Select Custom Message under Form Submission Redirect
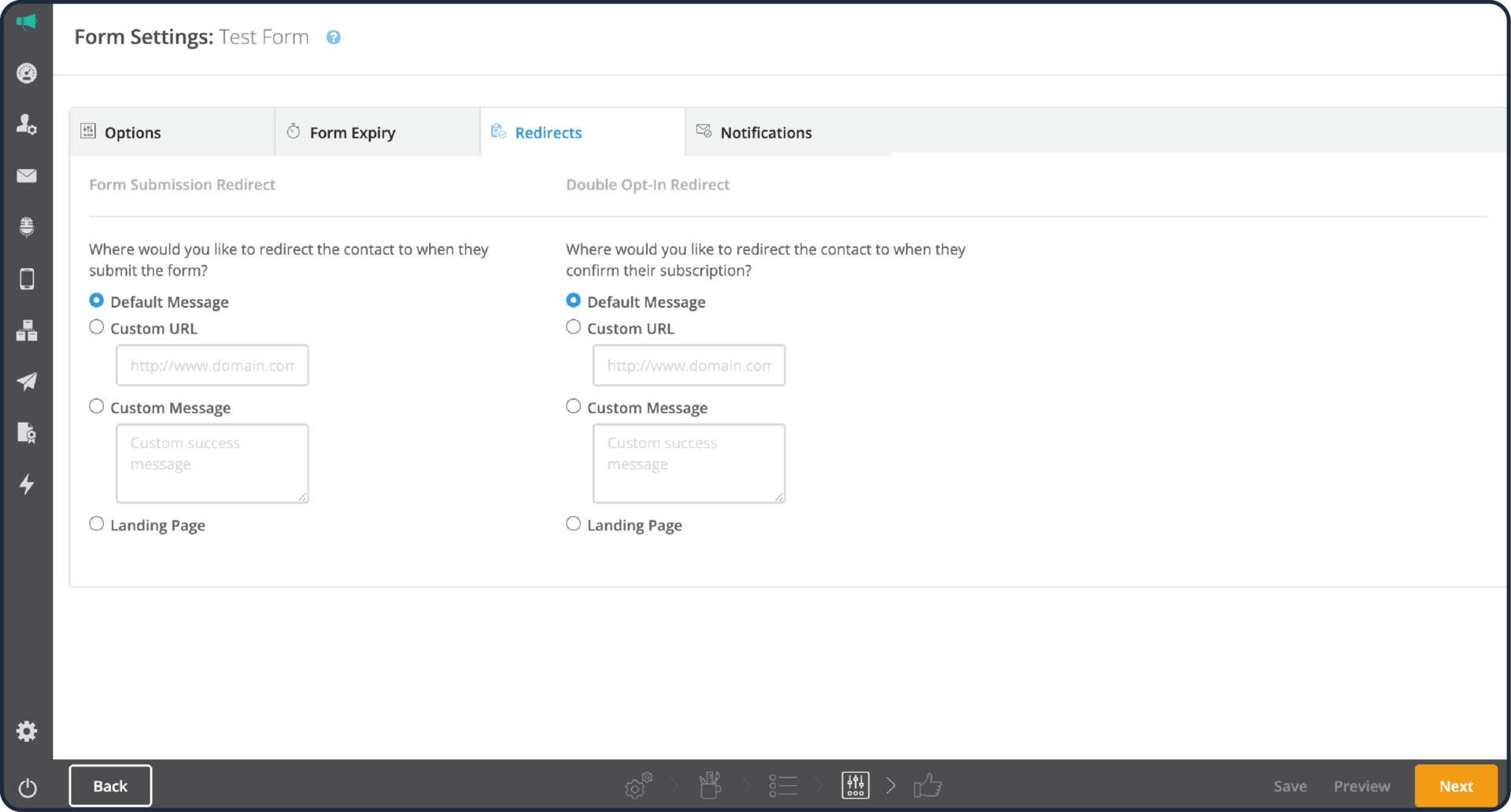 97,405
